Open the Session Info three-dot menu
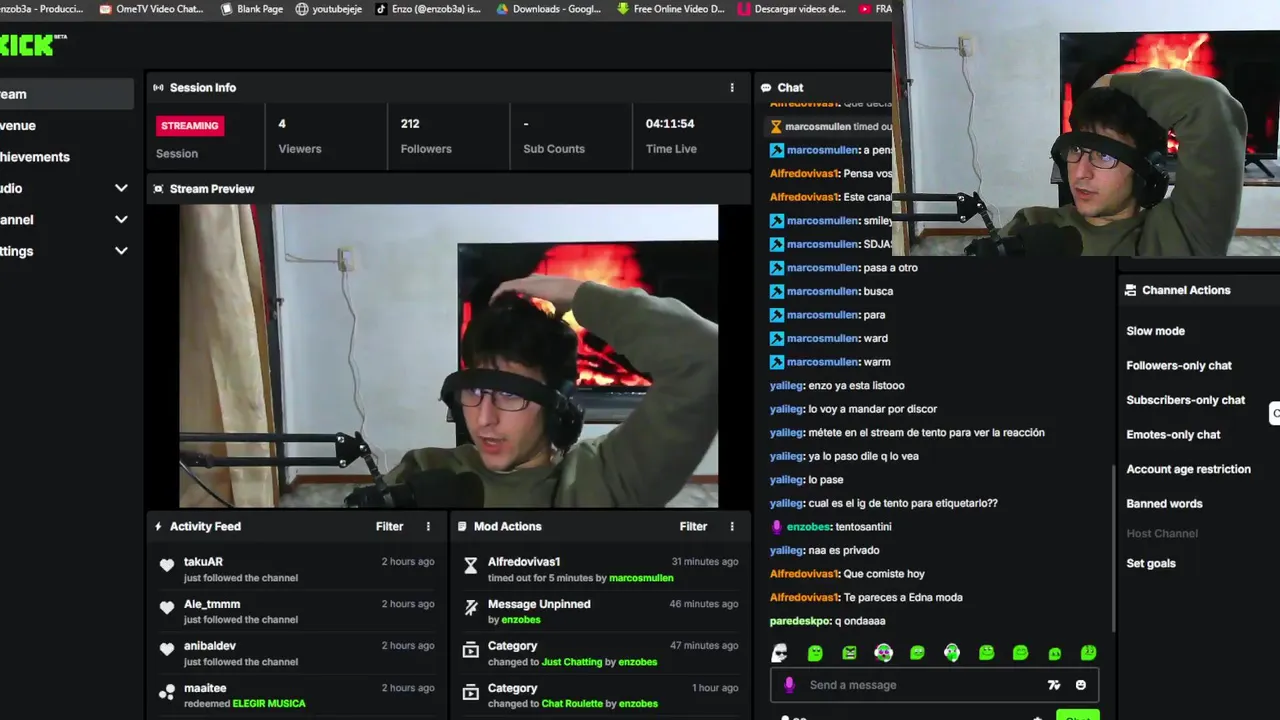Screen dimensions: 1280x720 point(732,88)
